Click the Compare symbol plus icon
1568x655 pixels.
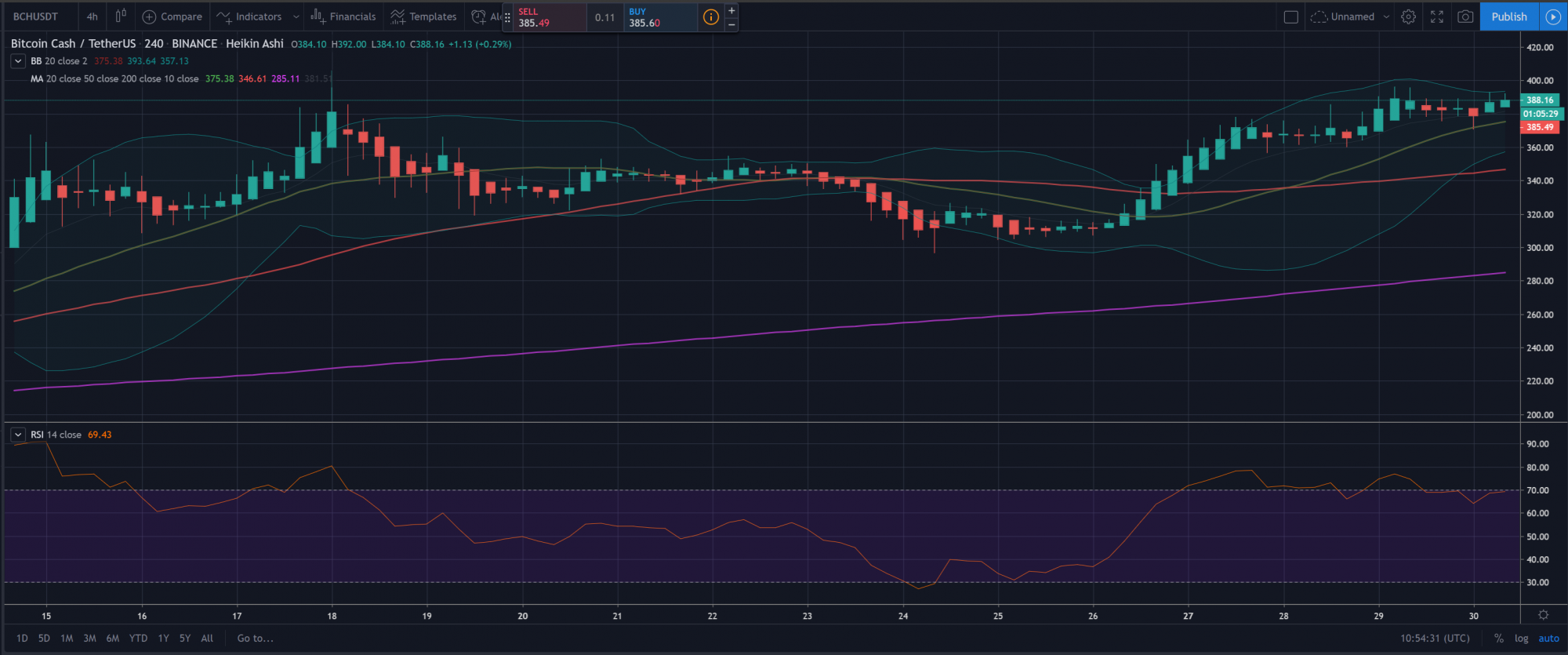pyautogui.click(x=149, y=16)
